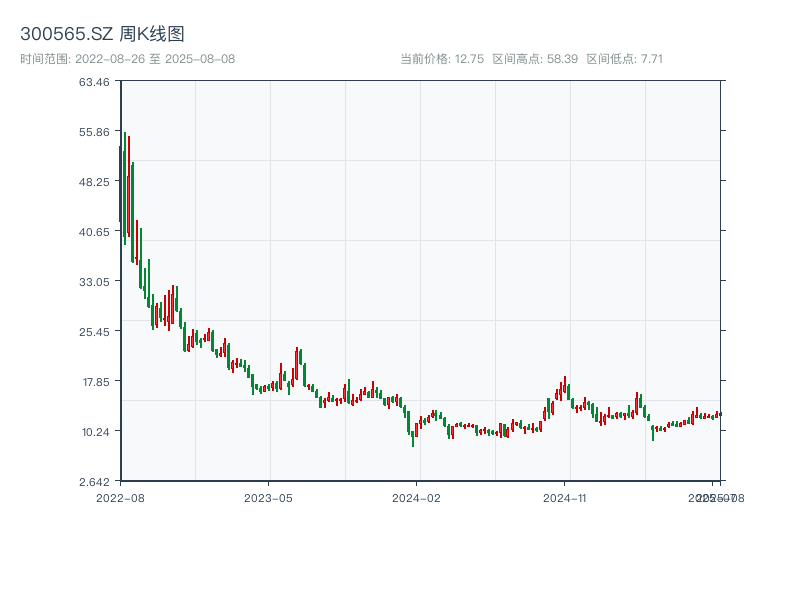This screenshot has height=600, width=800.
Task: Click the 当前价格 12.75 label
Action: click(441, 59)
